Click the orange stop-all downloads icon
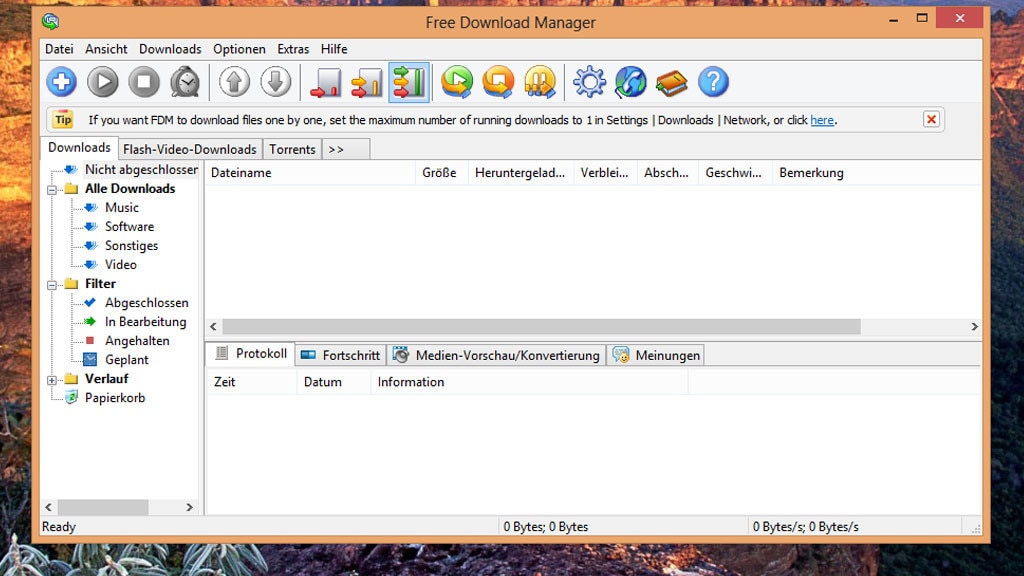 coord(498,82)
